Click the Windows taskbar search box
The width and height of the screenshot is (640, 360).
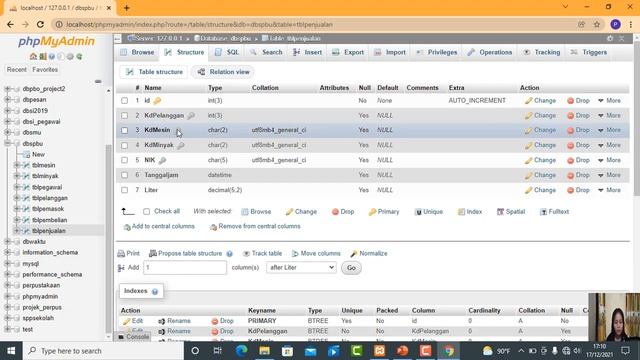(103, 351)
